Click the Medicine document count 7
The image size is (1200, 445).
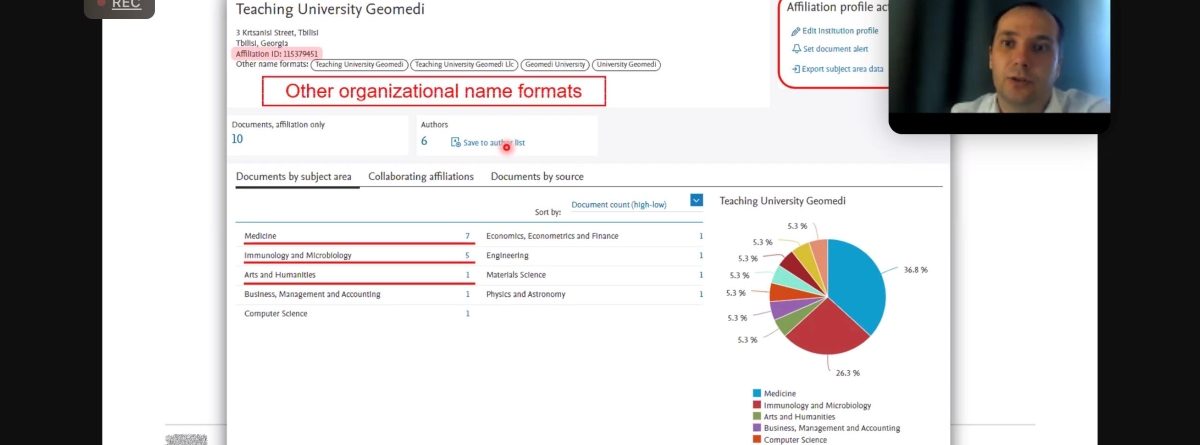pos(467,236)
